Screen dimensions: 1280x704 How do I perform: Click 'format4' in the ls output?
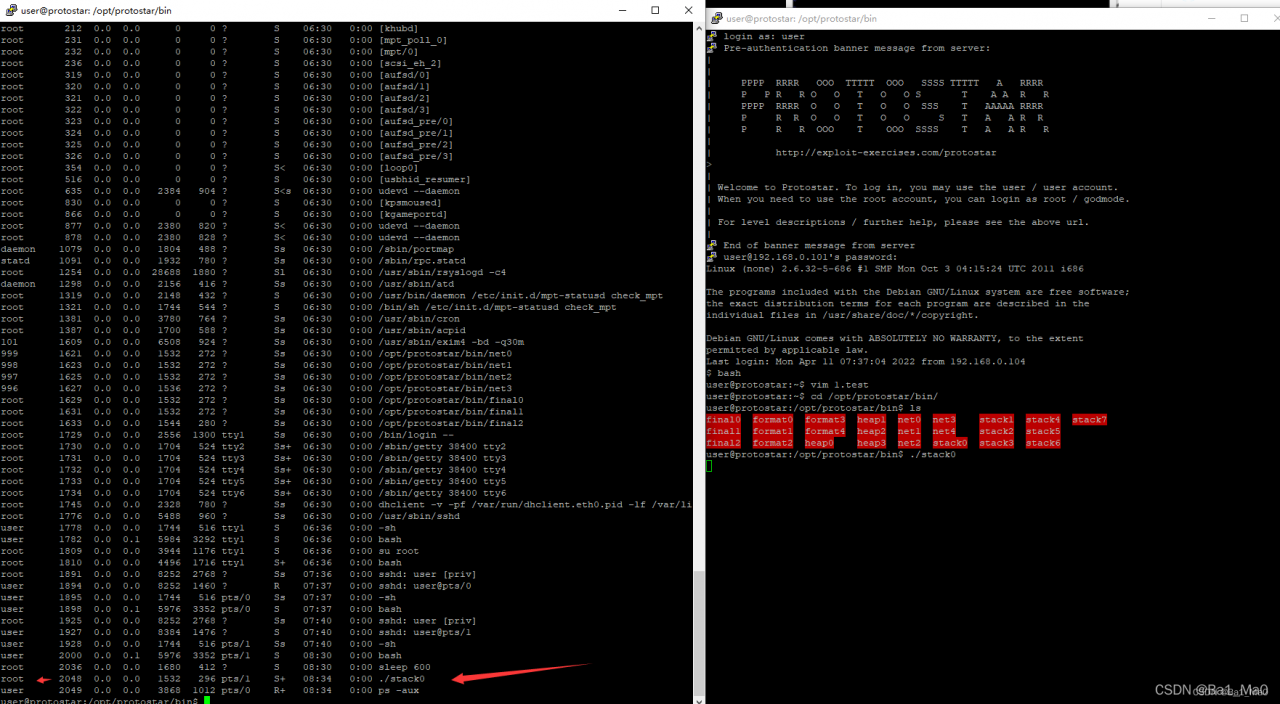pyautogui.click(x=825, y=431)
